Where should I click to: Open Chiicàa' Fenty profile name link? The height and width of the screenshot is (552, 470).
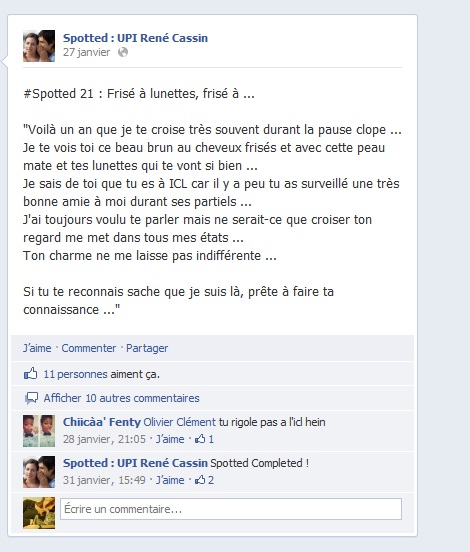102,422
